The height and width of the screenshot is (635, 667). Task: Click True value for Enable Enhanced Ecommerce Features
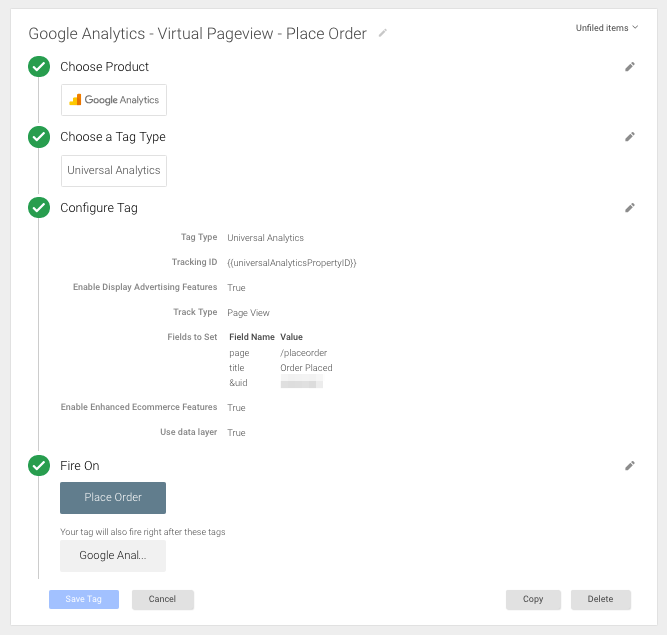coord(236,407)
